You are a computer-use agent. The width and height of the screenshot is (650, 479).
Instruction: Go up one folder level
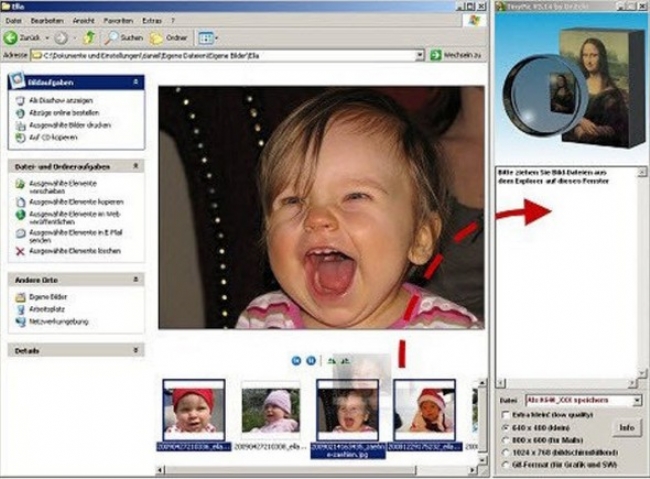coord(89,38)
